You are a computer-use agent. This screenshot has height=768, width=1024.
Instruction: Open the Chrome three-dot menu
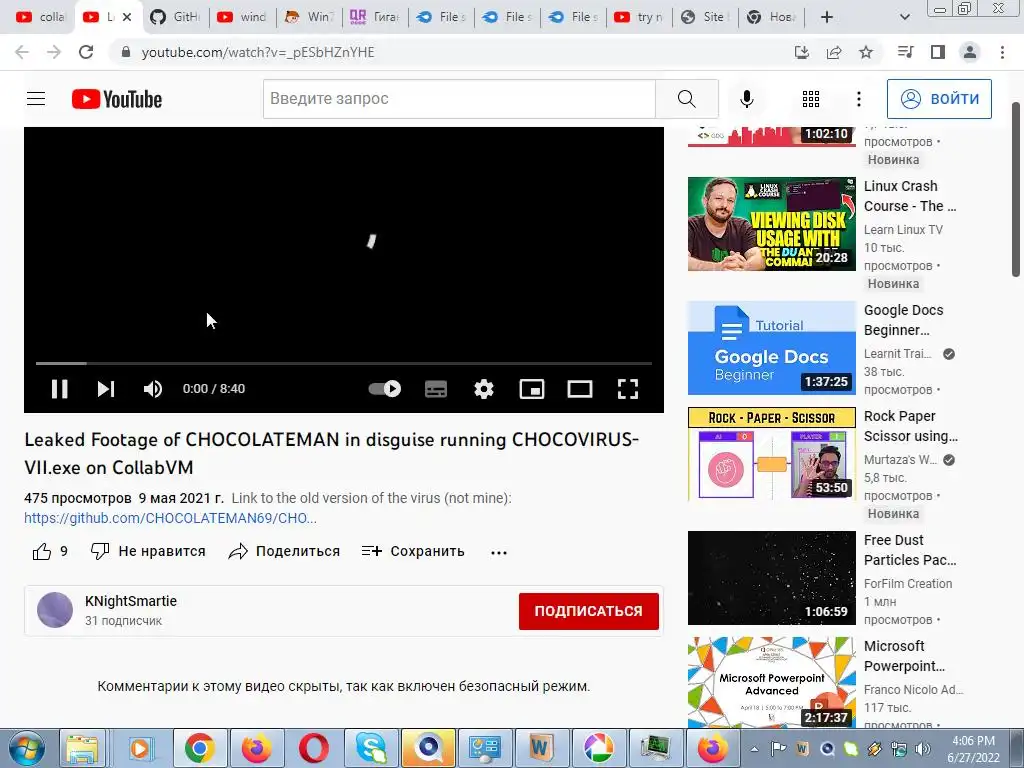coord(1002,52)
